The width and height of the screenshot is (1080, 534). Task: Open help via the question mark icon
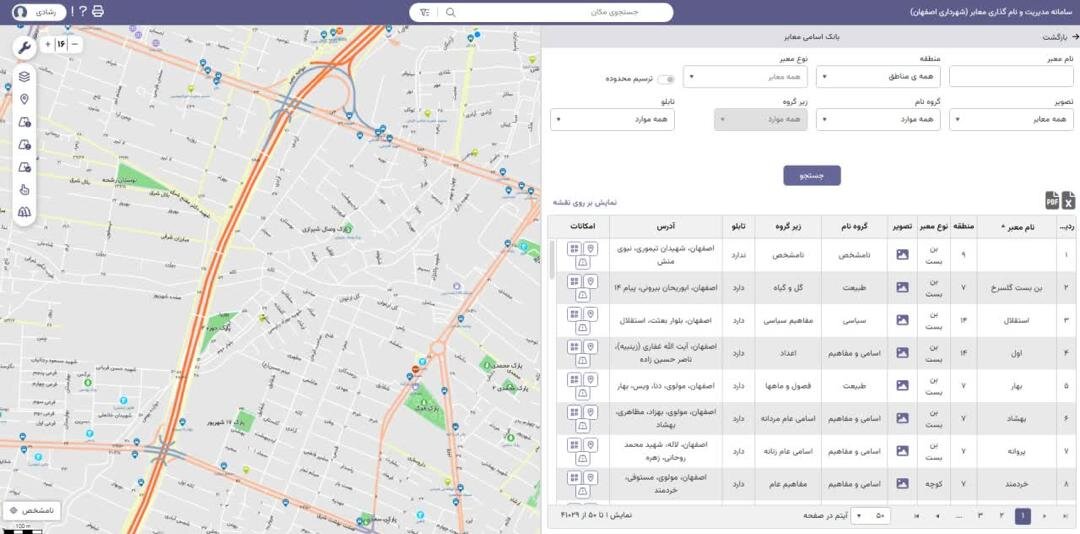tap(82, 12)
